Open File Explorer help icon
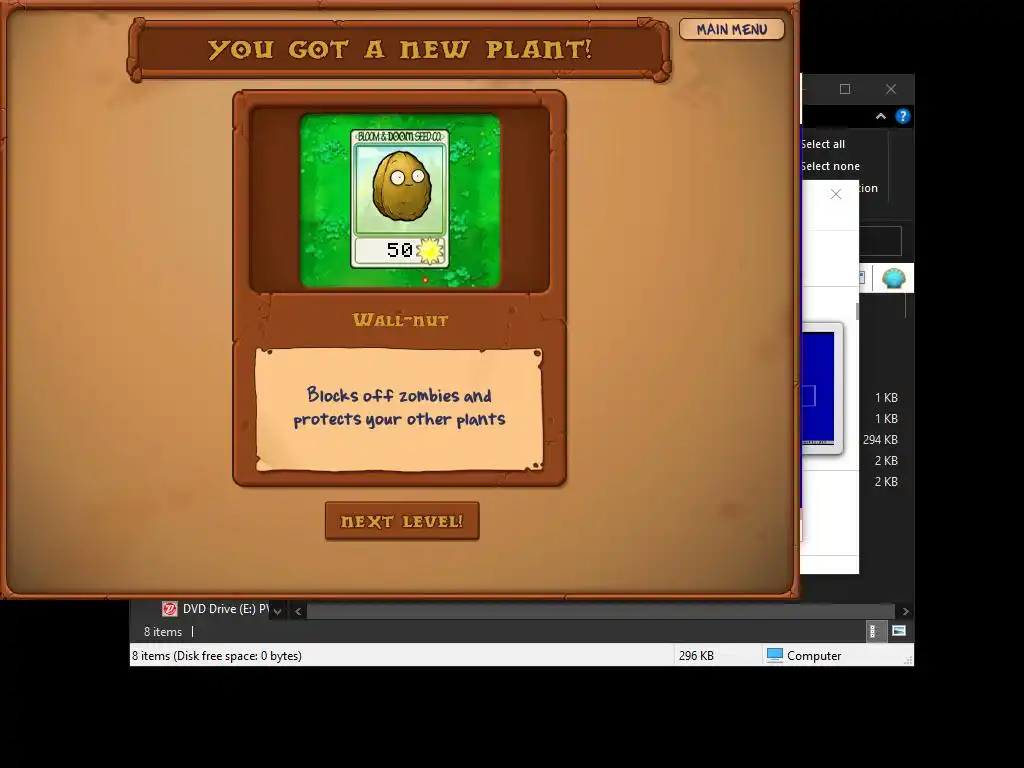The width and height of the screenshot is (1024, 768). [903, 116]
